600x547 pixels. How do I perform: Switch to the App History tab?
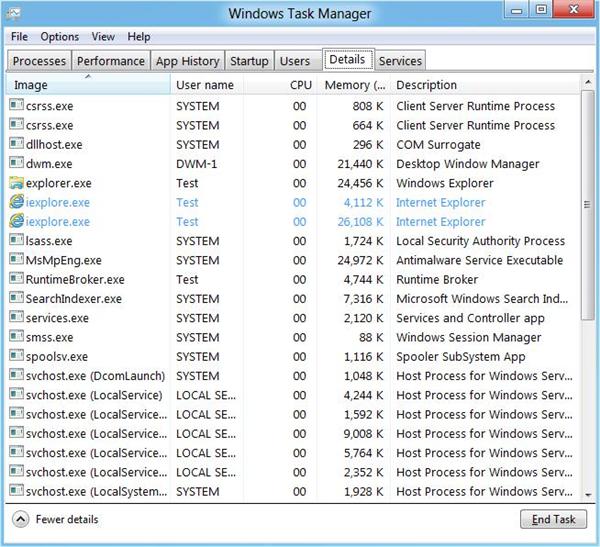coord(188,61)
